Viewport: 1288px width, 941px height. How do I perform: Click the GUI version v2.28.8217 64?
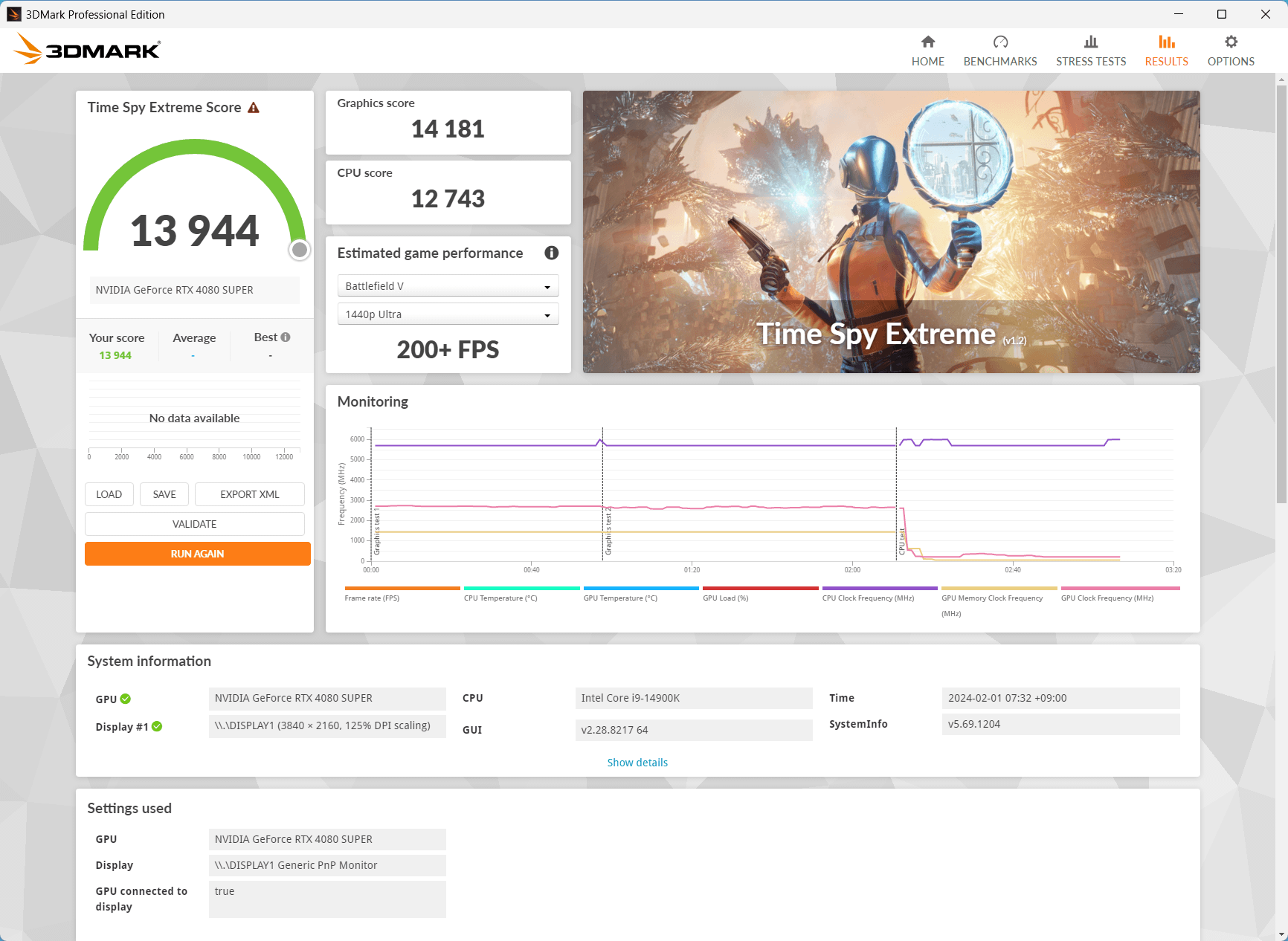[694, 730]
